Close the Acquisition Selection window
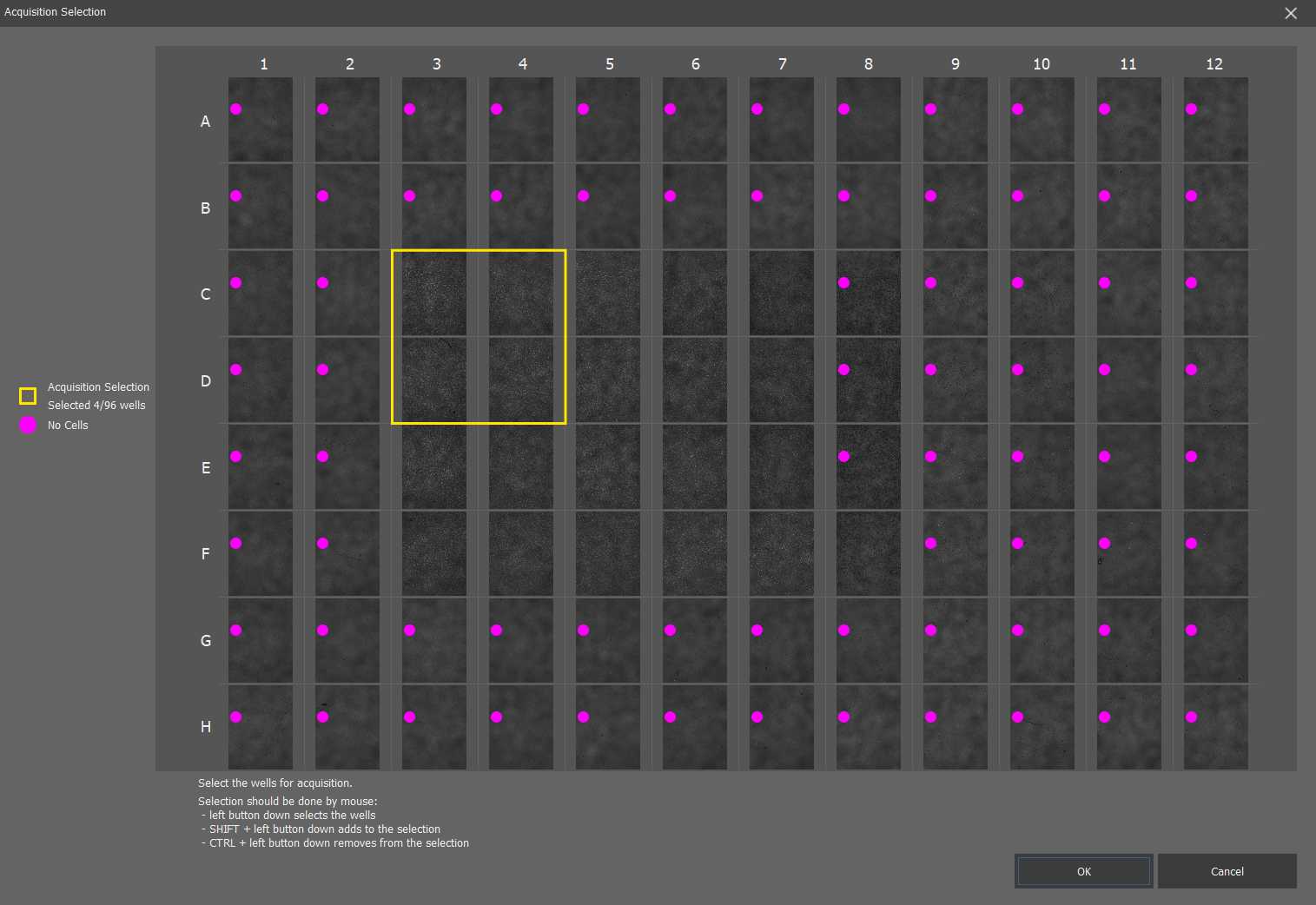 click(x=1291, y=13)
